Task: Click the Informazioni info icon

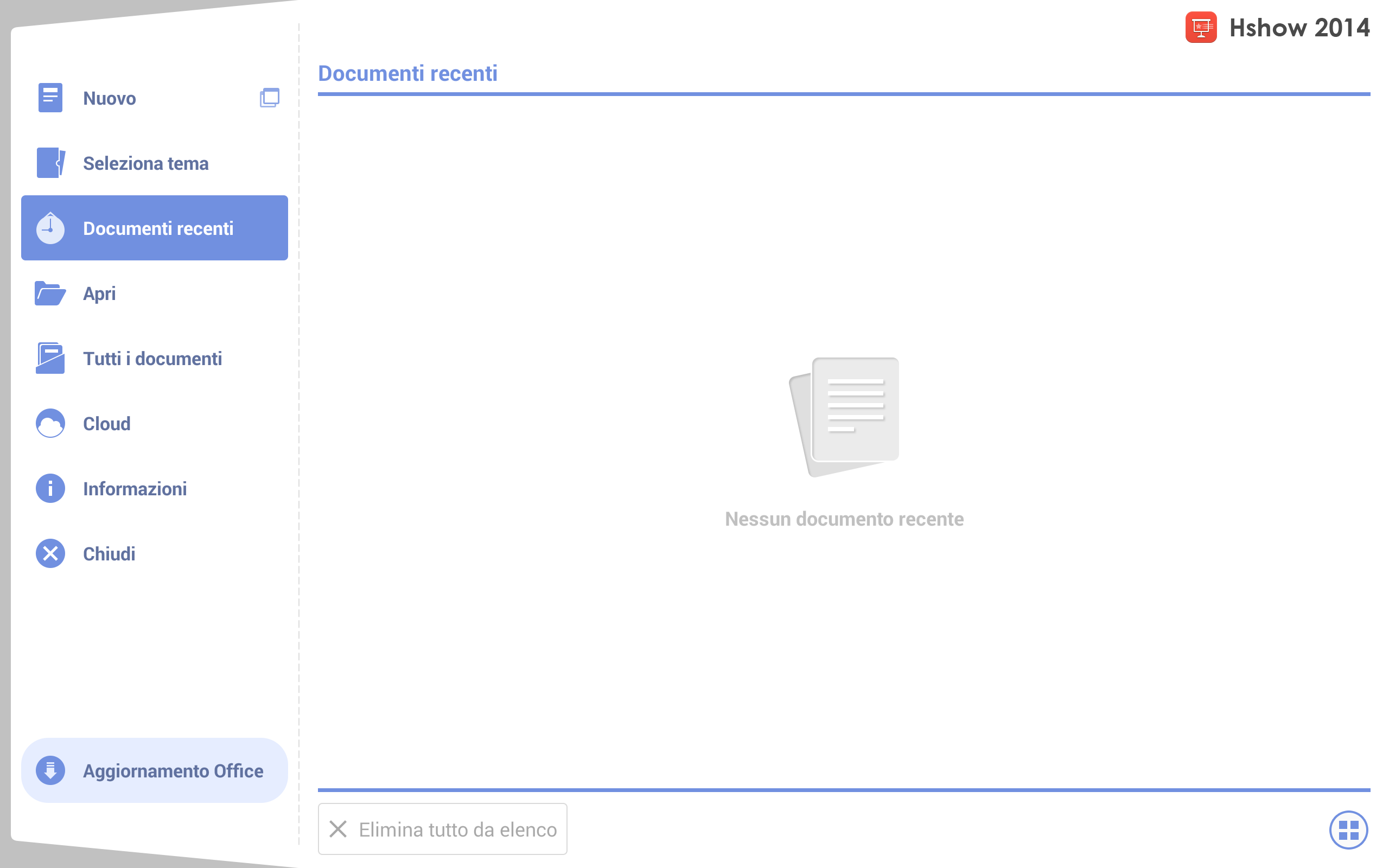Action: pyautogui.click(x=50, y=489)
